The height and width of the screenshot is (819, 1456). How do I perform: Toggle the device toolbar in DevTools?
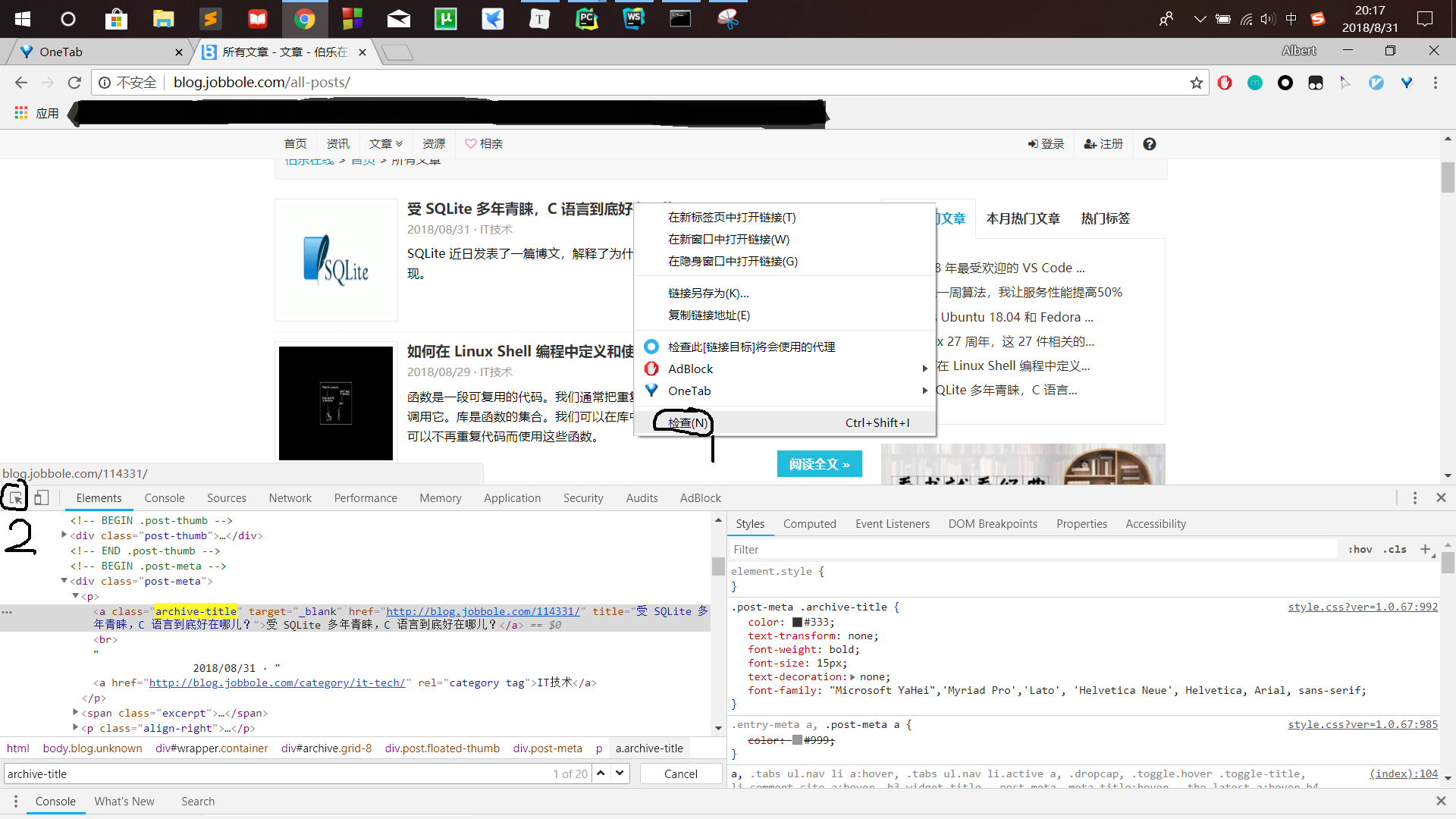[42, 497]
